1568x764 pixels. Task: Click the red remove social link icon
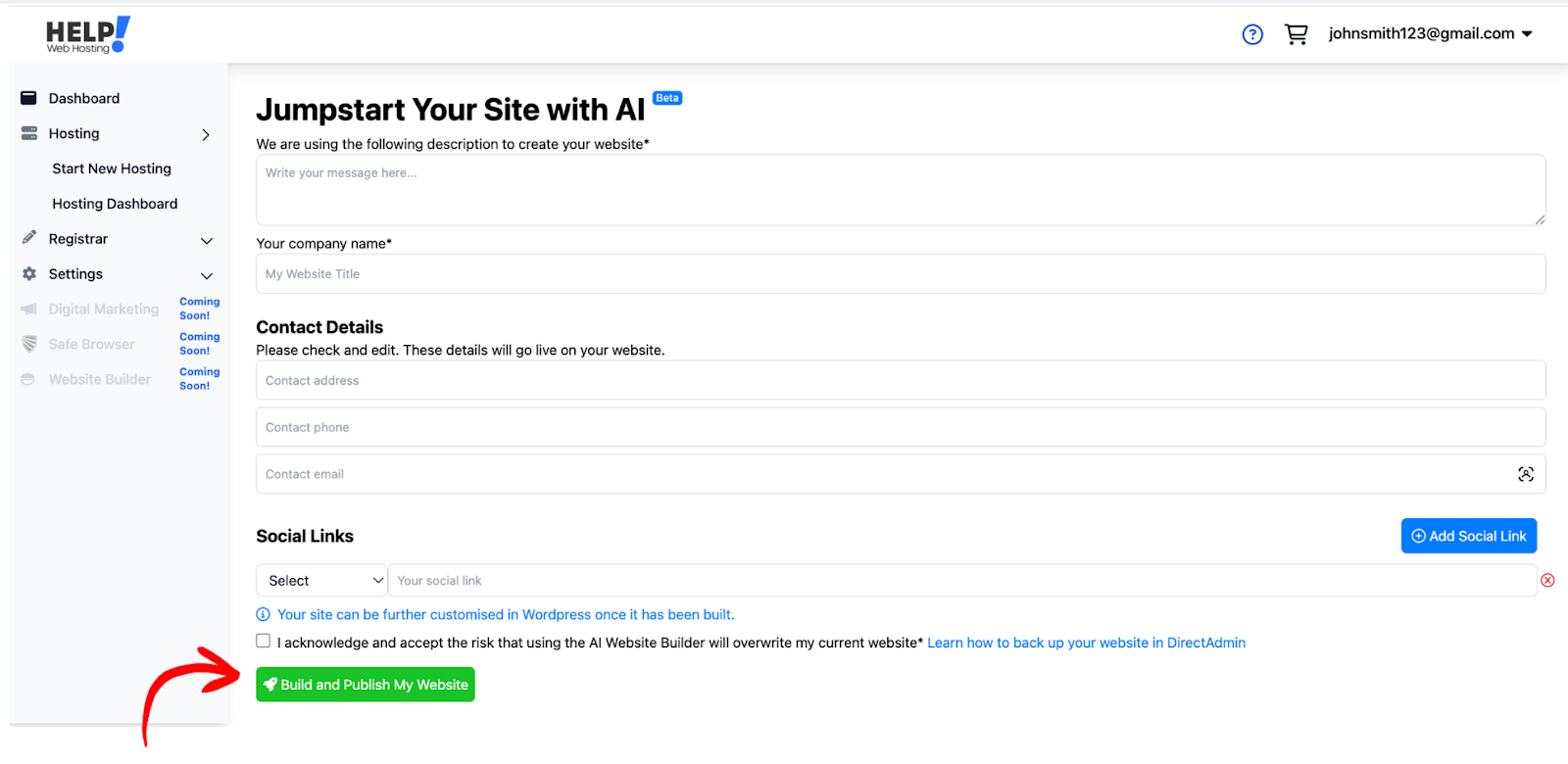click(x=1547, y=581)
